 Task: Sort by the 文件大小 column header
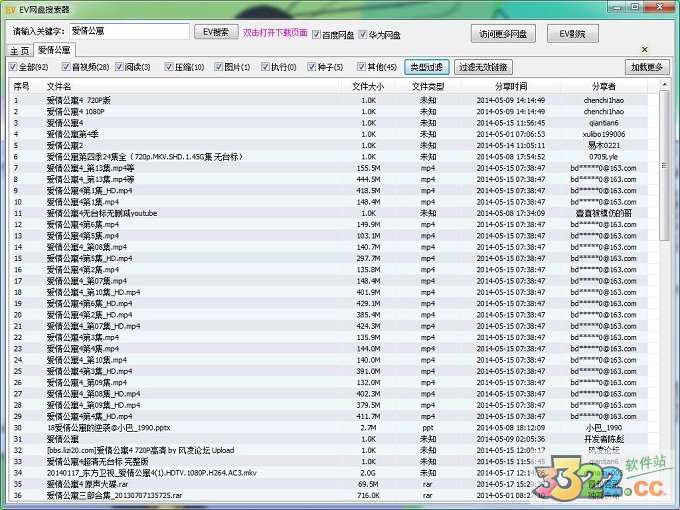(x=368, y=86)
